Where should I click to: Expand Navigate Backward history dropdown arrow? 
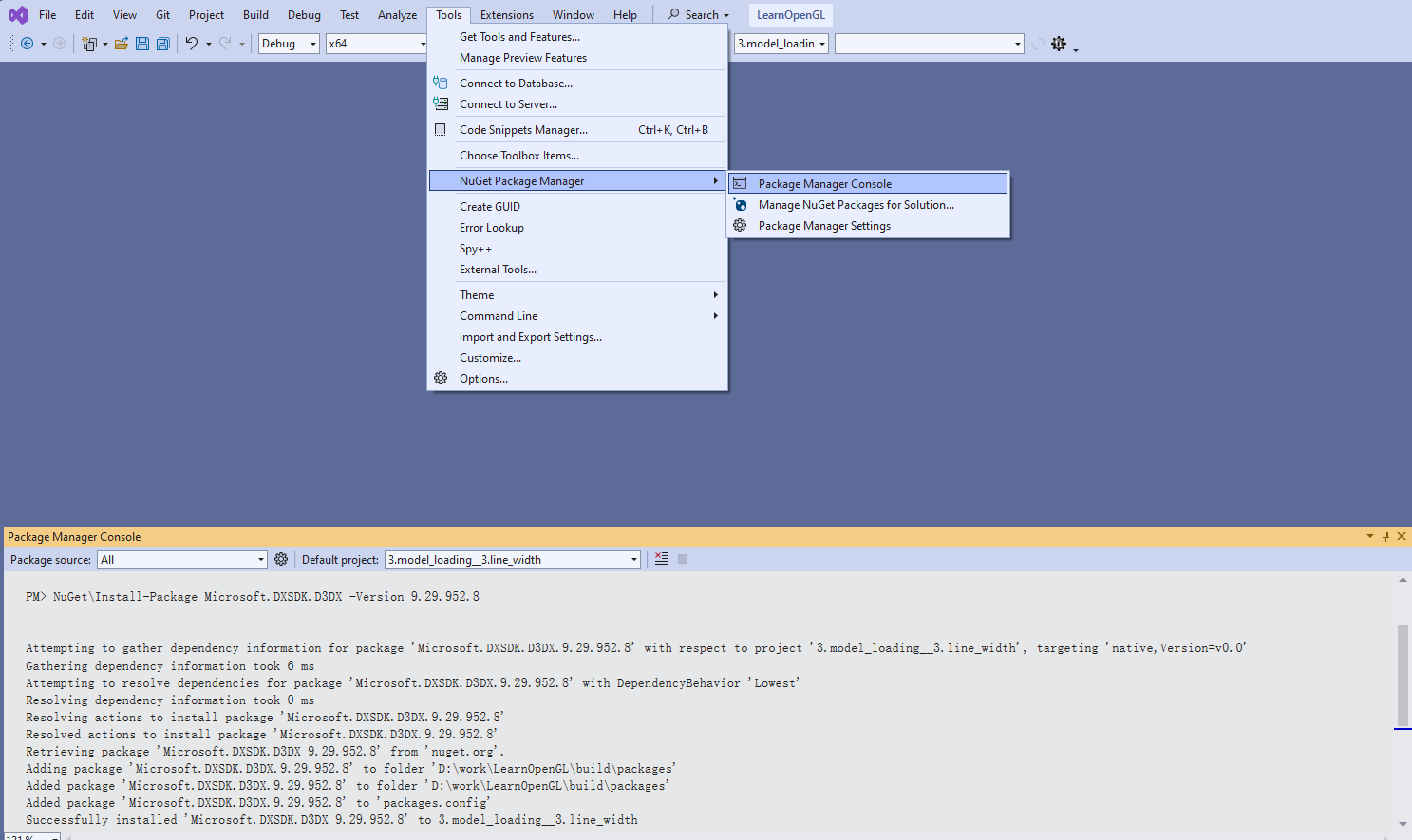pyautogui.click(x=44, y=44)
